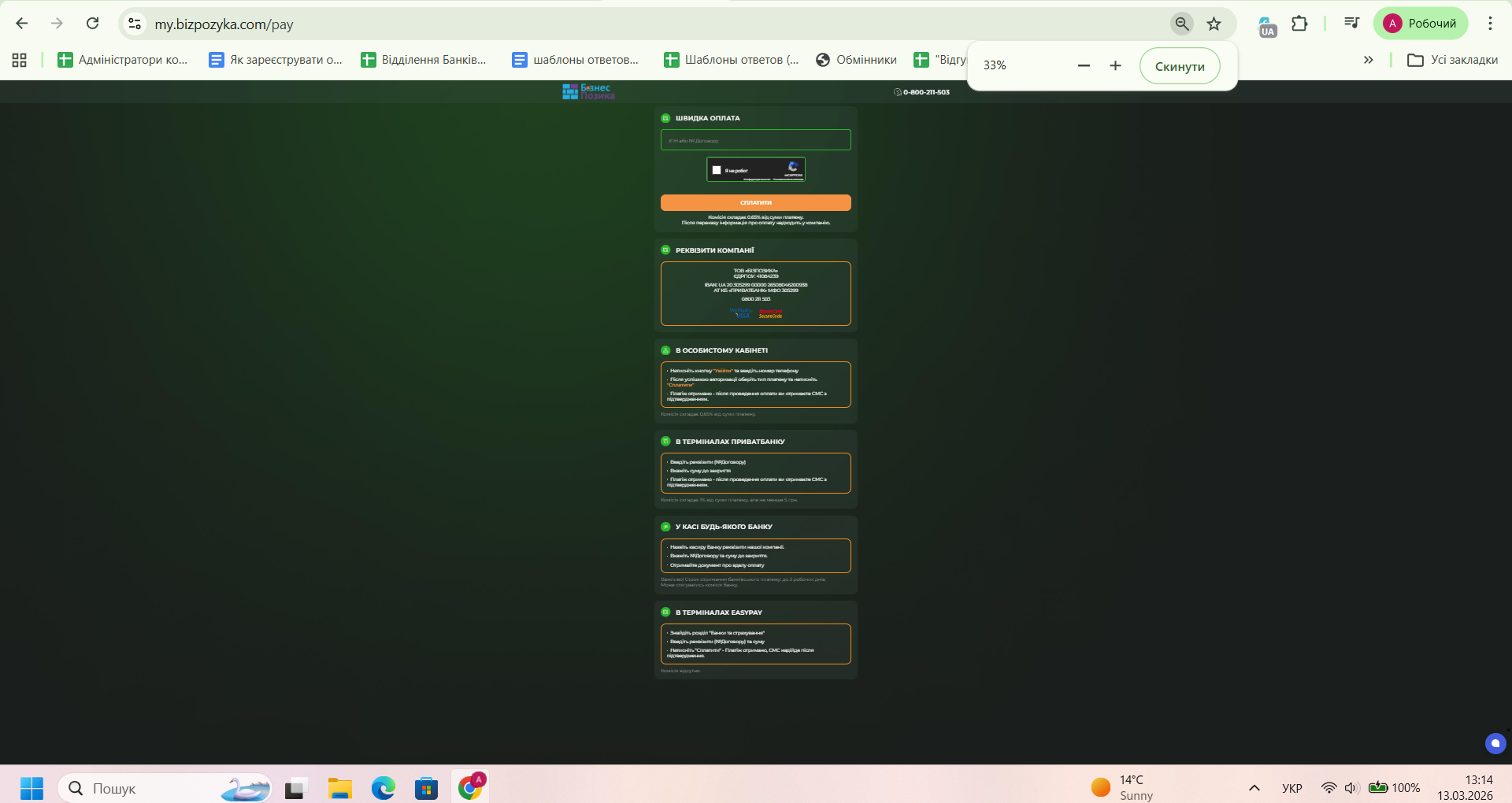
Task: Click the address bar URL my.bizpozyka.com/pay
Action: pyautogui.click(x=224, y=24)
